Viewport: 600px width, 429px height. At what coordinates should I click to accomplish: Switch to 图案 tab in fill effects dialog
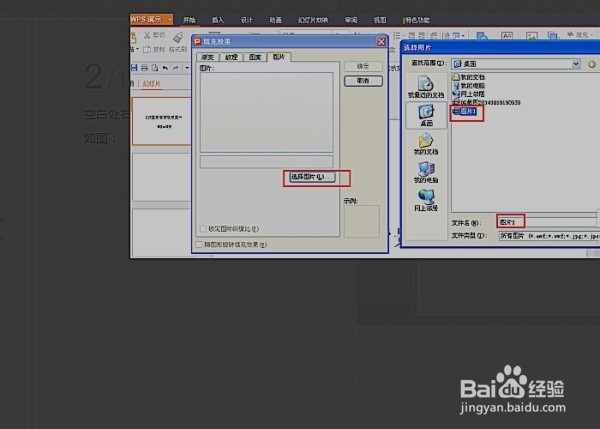(x=255, y=57)
